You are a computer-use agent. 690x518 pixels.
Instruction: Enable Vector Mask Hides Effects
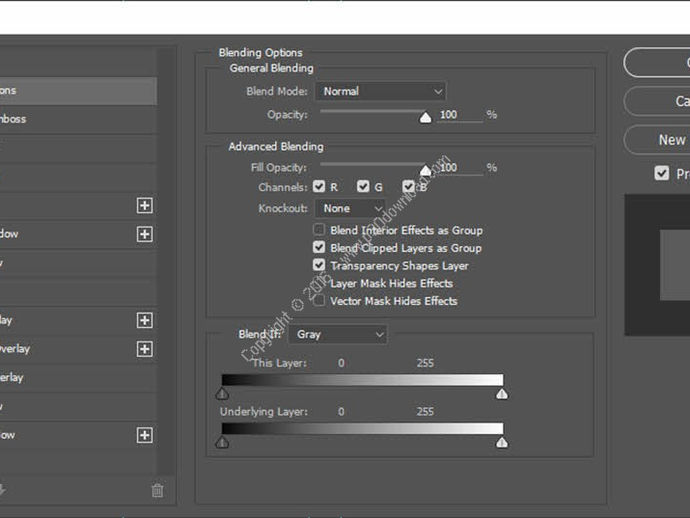319,301
